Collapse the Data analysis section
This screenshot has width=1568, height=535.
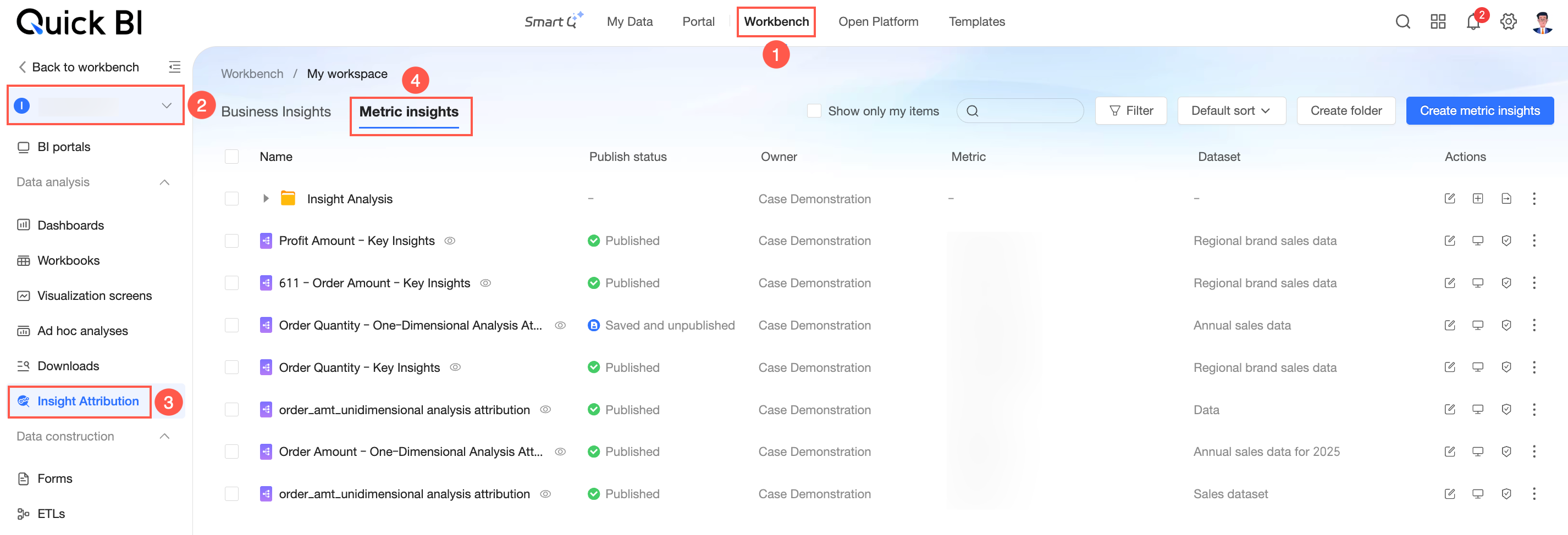[x=164, y=182]
